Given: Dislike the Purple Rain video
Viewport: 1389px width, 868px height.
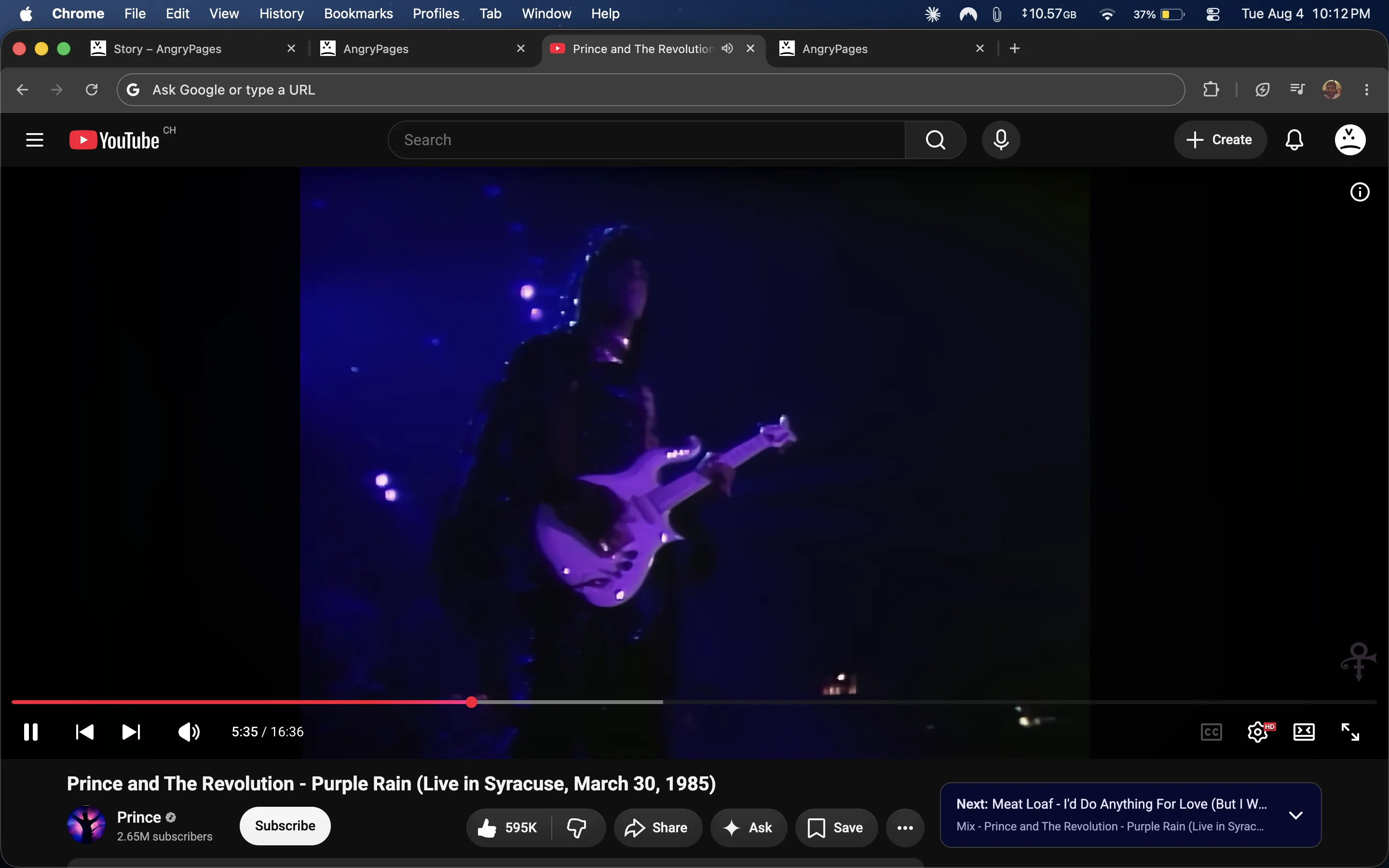Looking at the screenshot, I should (x=577, y=827).
